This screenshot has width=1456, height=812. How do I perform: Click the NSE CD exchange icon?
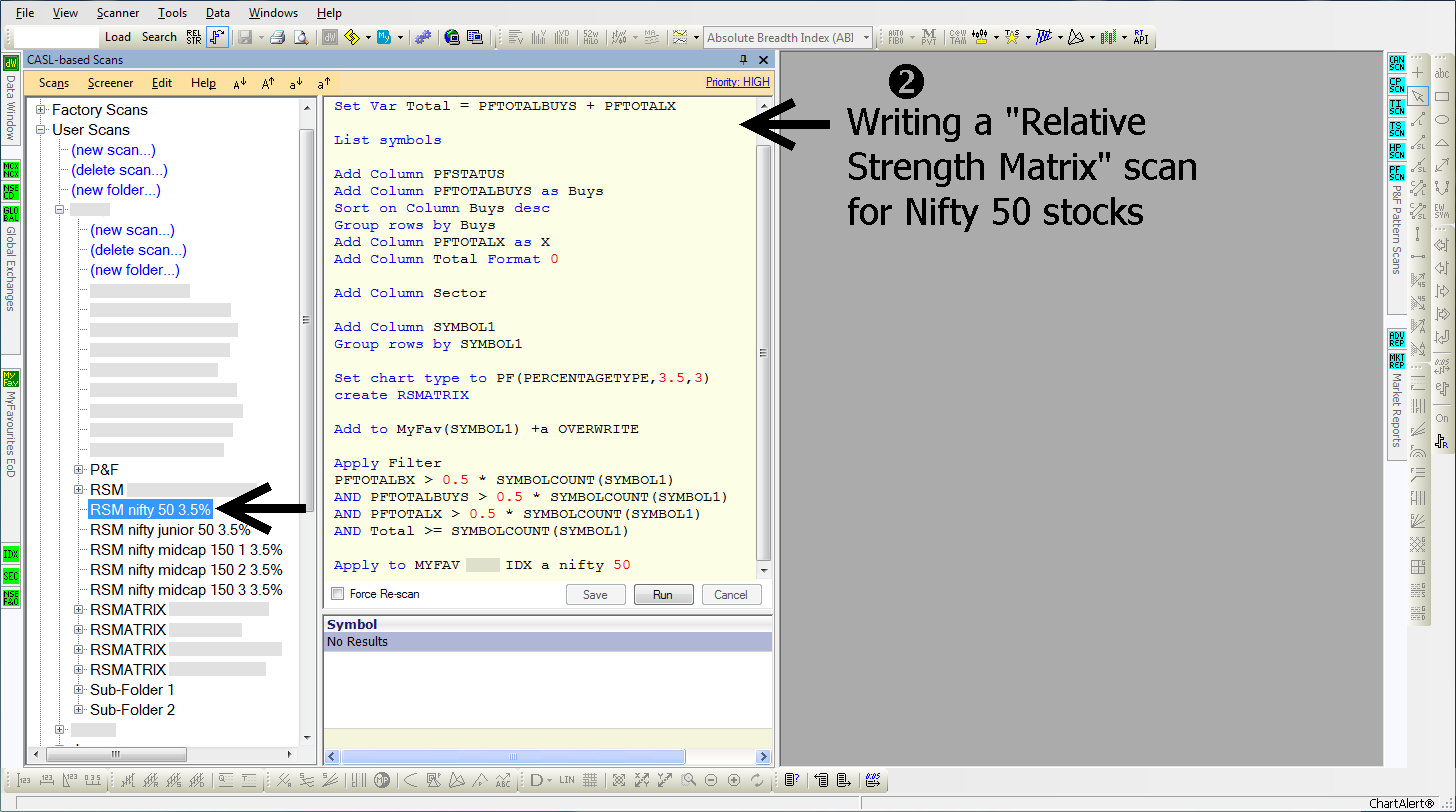(11, 191)
